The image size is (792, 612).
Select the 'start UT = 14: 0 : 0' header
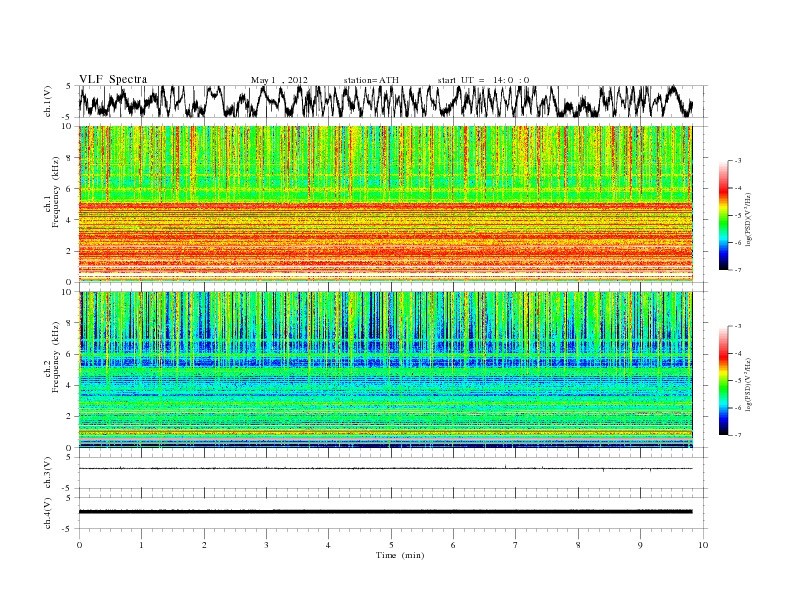[x=483, y=80]
